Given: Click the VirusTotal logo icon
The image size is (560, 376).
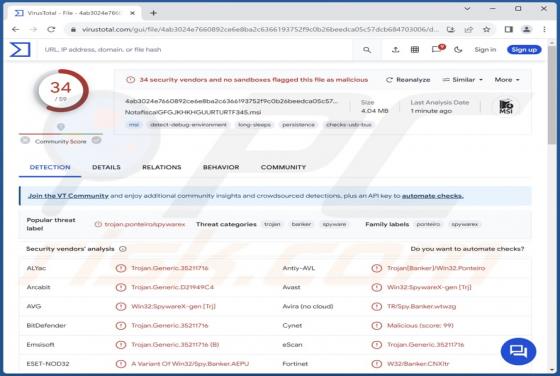Looking at the screenshot, I should tap(20, 50).
